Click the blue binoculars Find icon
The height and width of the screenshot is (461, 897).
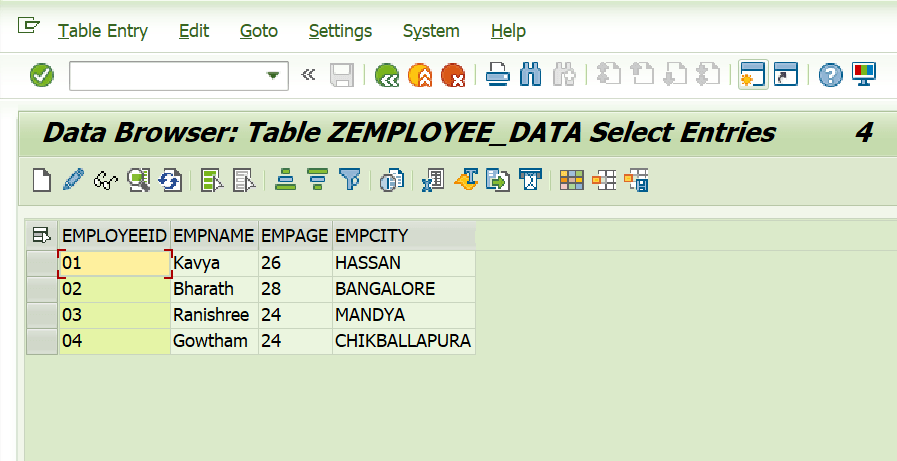pyautogui.click(x=531, y=75)
